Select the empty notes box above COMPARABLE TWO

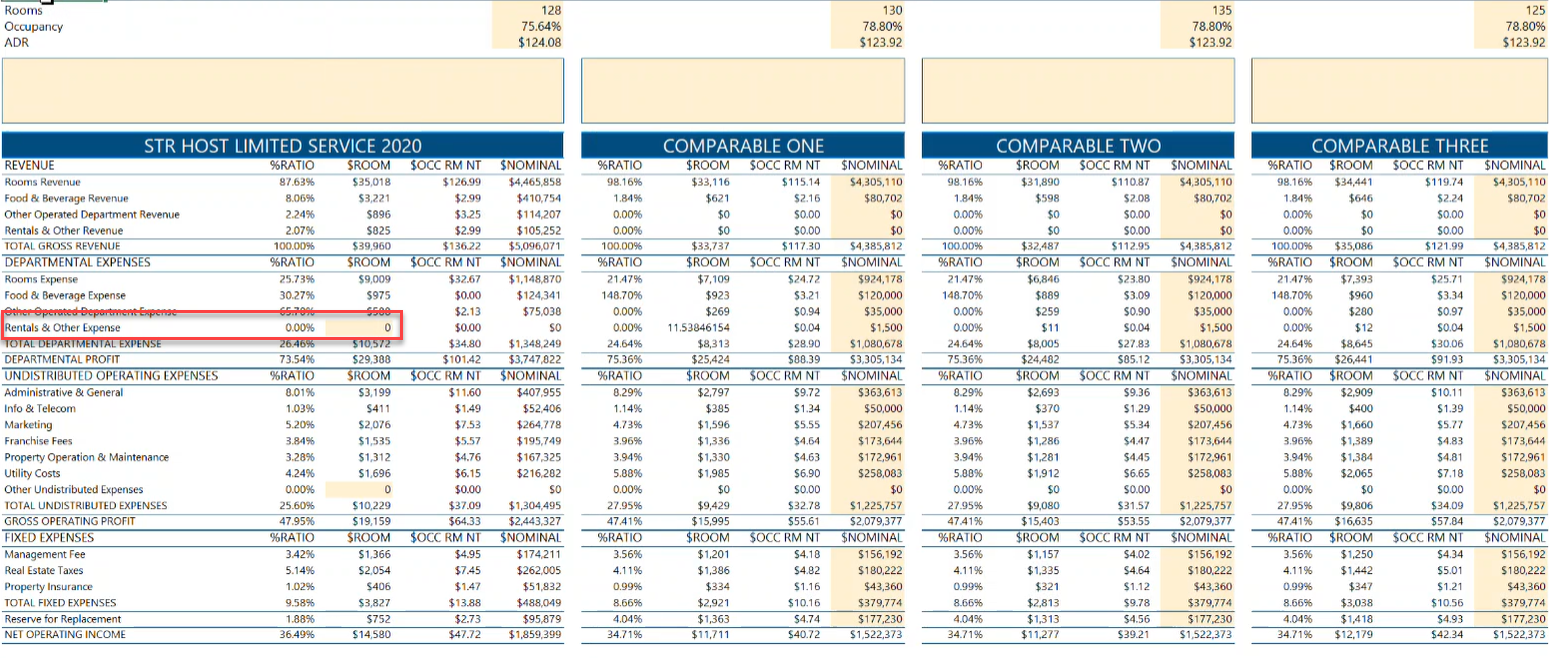[x=1078, y=90]
